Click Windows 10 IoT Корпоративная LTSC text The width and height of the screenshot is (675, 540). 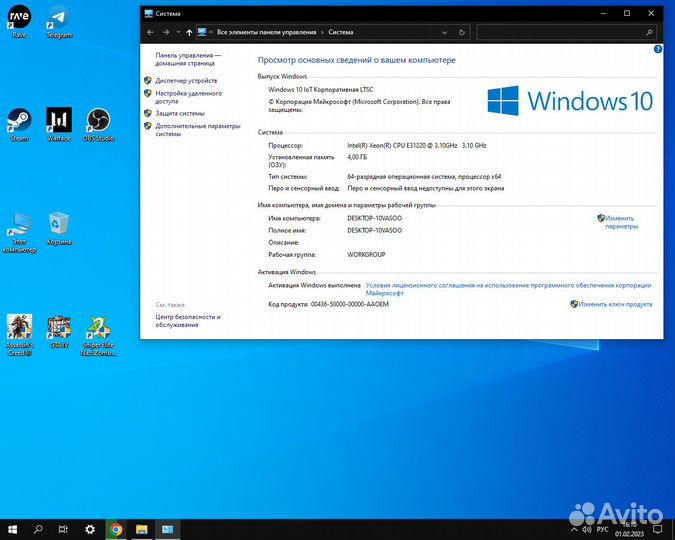click(321, 90)
